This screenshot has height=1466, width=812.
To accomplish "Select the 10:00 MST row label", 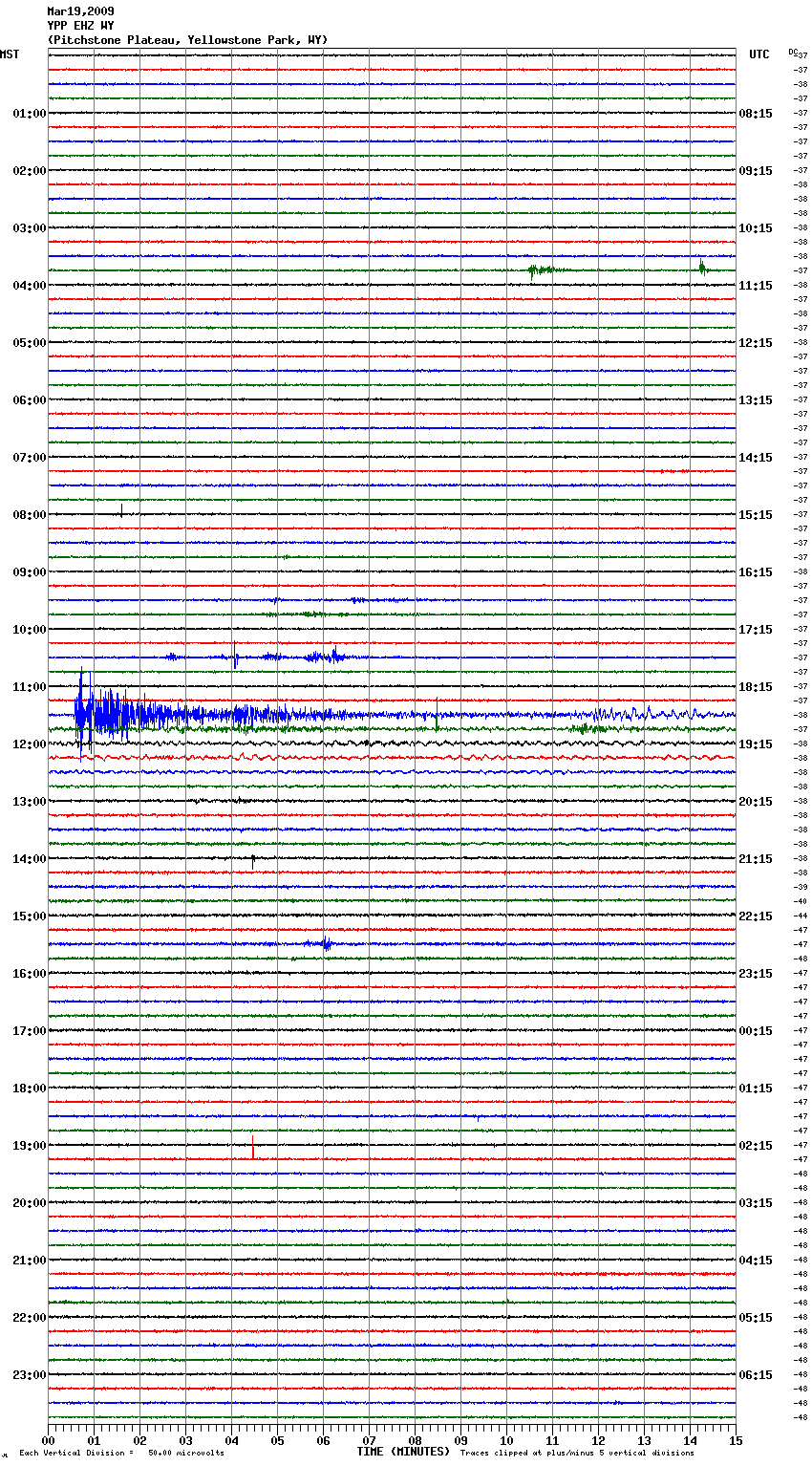I will pos(29,630).
